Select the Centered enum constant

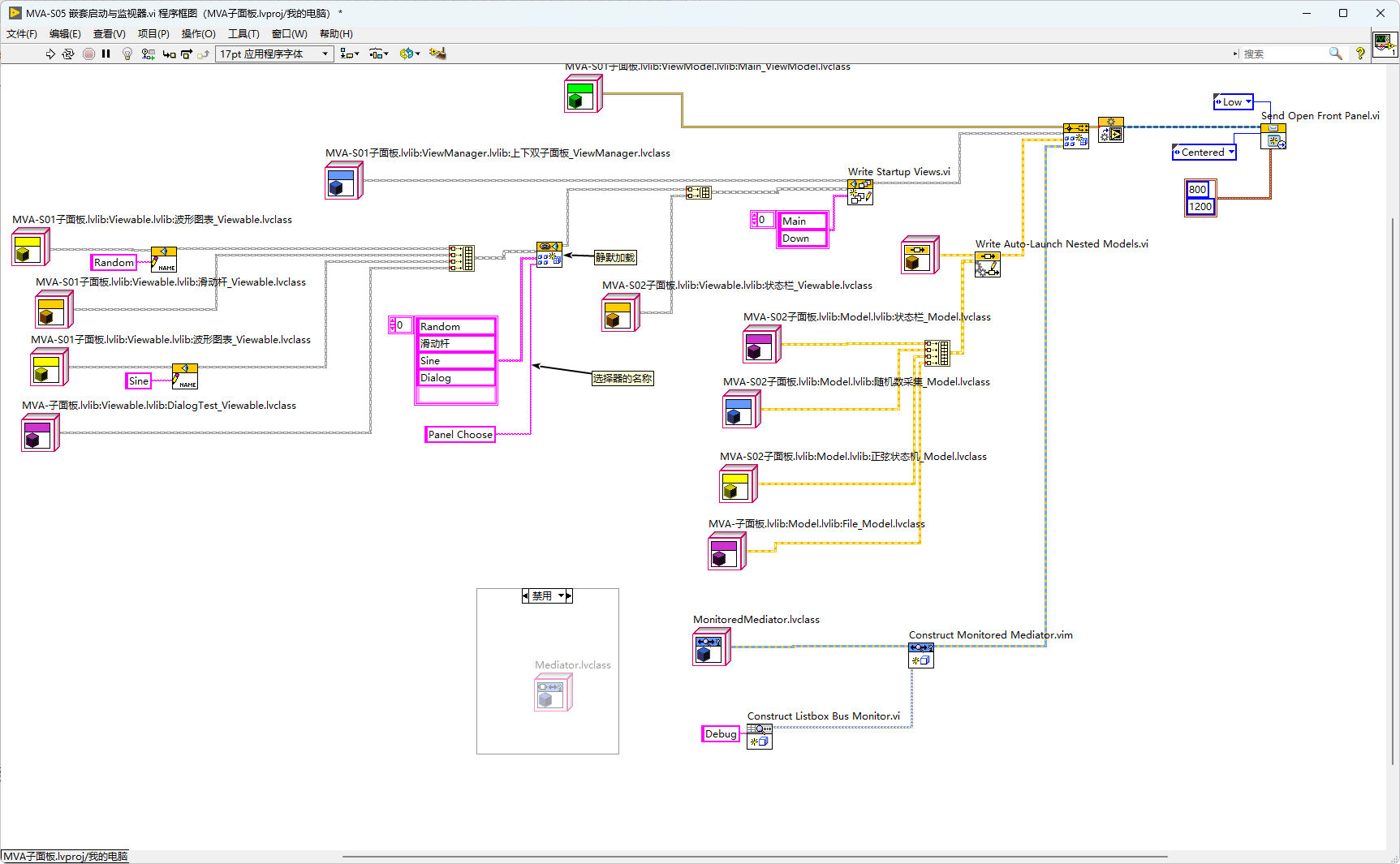click(x=1204, y=152)
